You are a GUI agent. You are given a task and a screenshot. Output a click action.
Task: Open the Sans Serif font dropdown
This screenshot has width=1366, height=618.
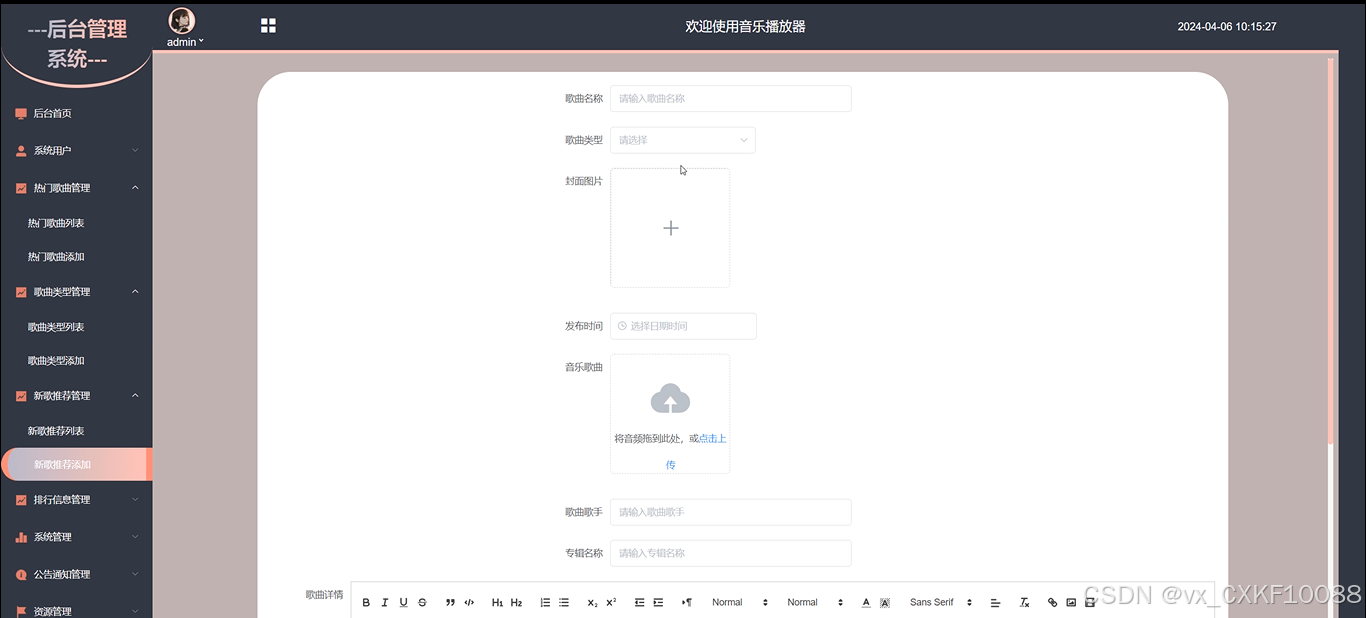pyautogui.click(x=941, y=602)
